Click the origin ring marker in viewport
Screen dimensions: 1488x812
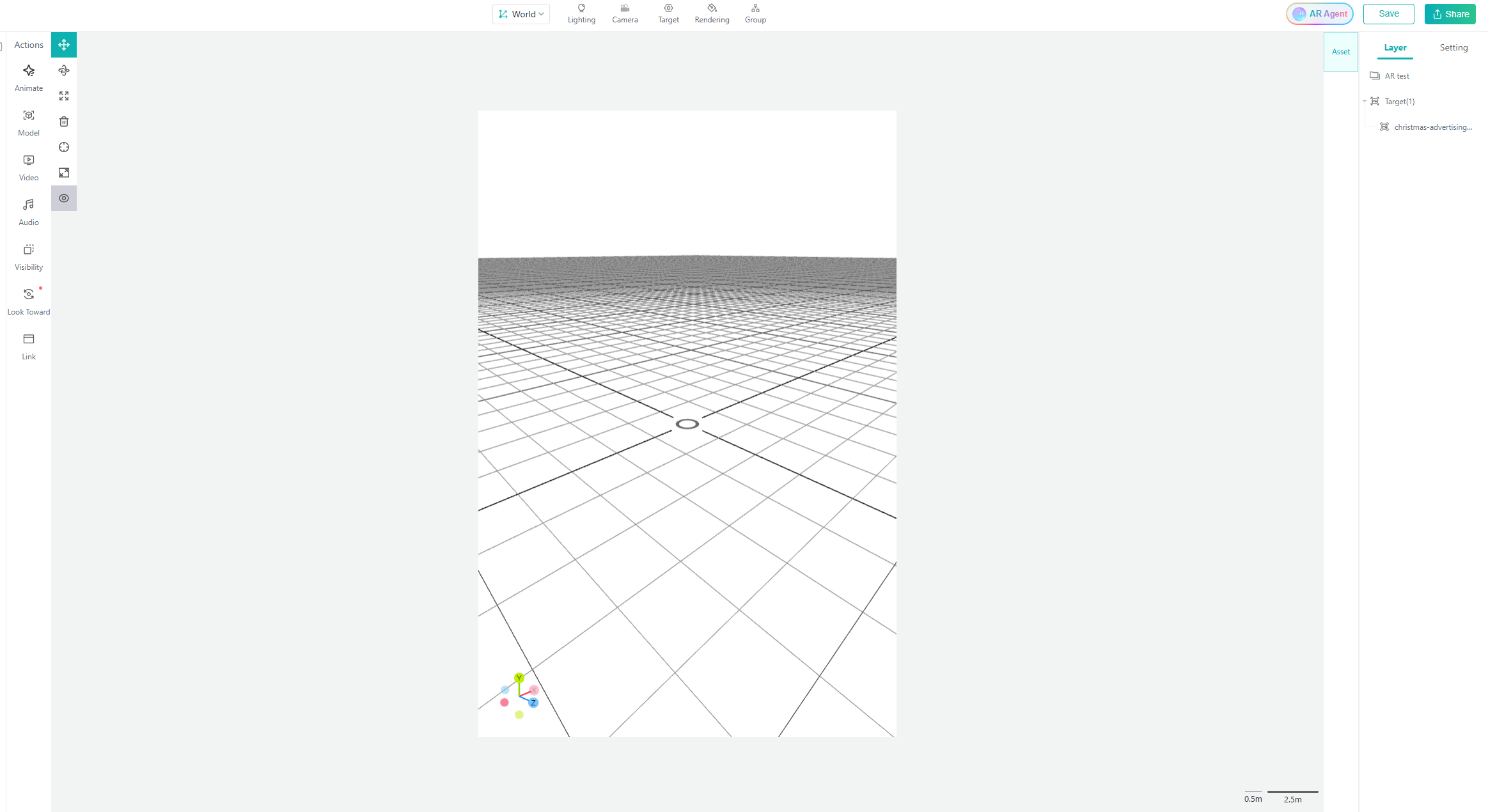[687, 424]
